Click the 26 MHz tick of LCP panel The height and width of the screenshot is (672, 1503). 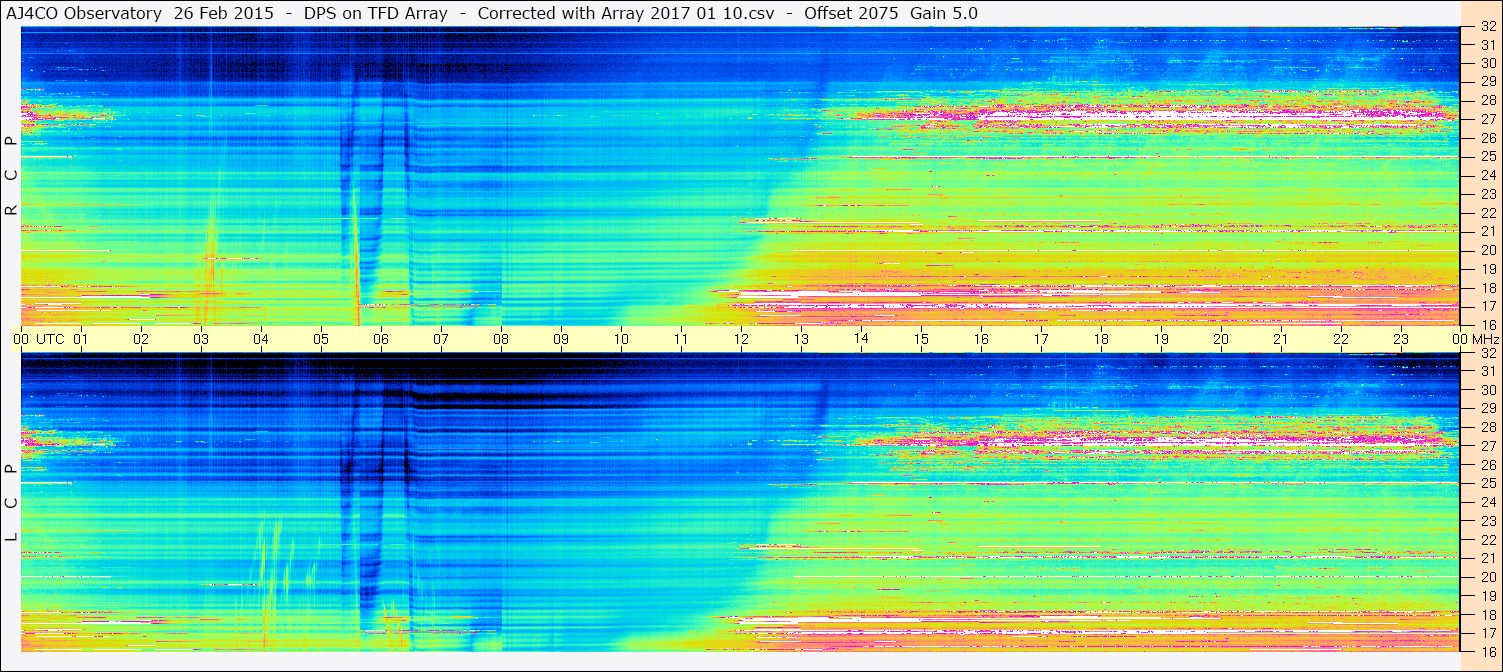[x=1488, y=465]
